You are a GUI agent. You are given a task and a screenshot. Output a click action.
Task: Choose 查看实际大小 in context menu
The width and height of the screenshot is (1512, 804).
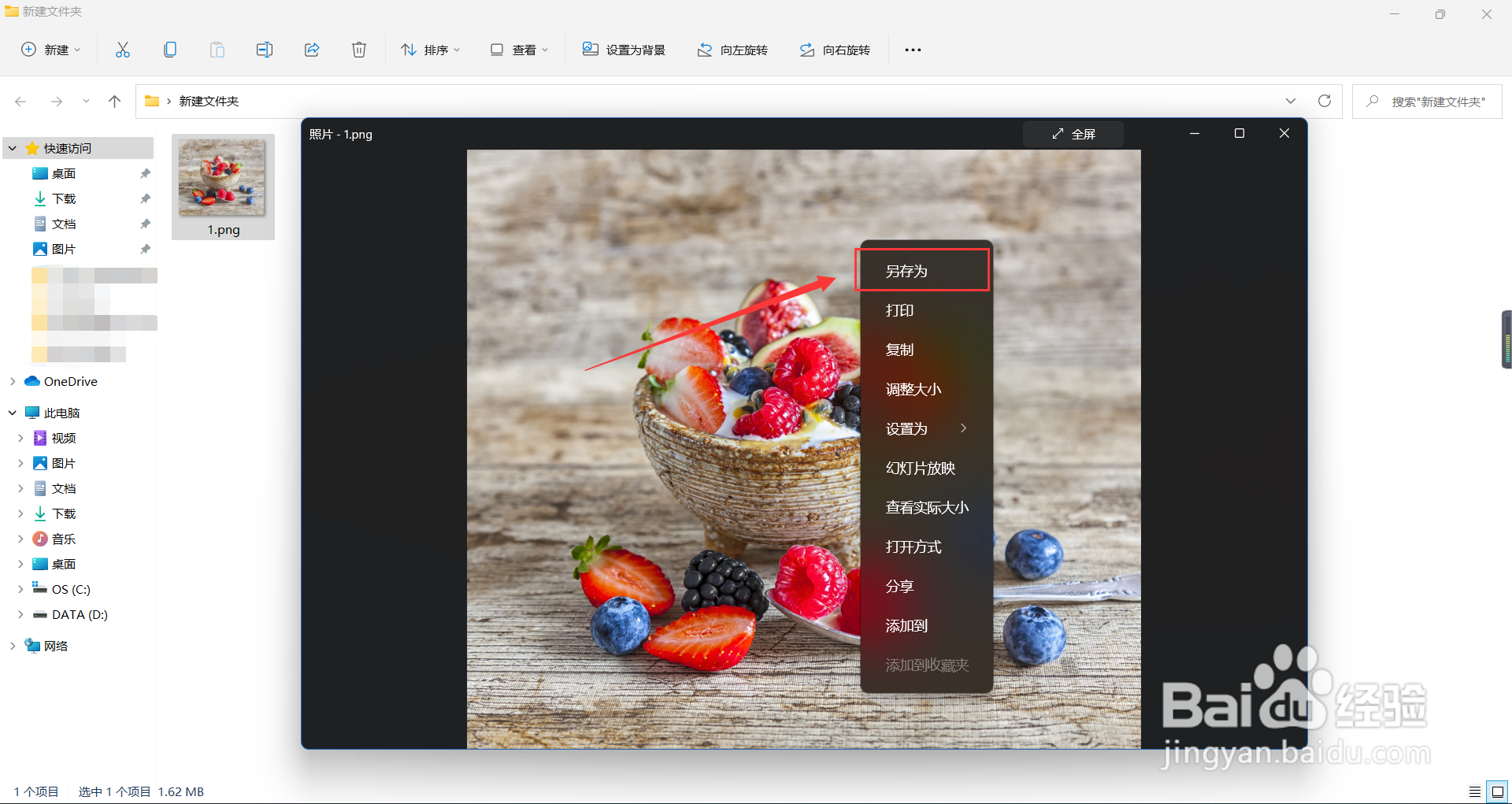[x=926, y=507]
